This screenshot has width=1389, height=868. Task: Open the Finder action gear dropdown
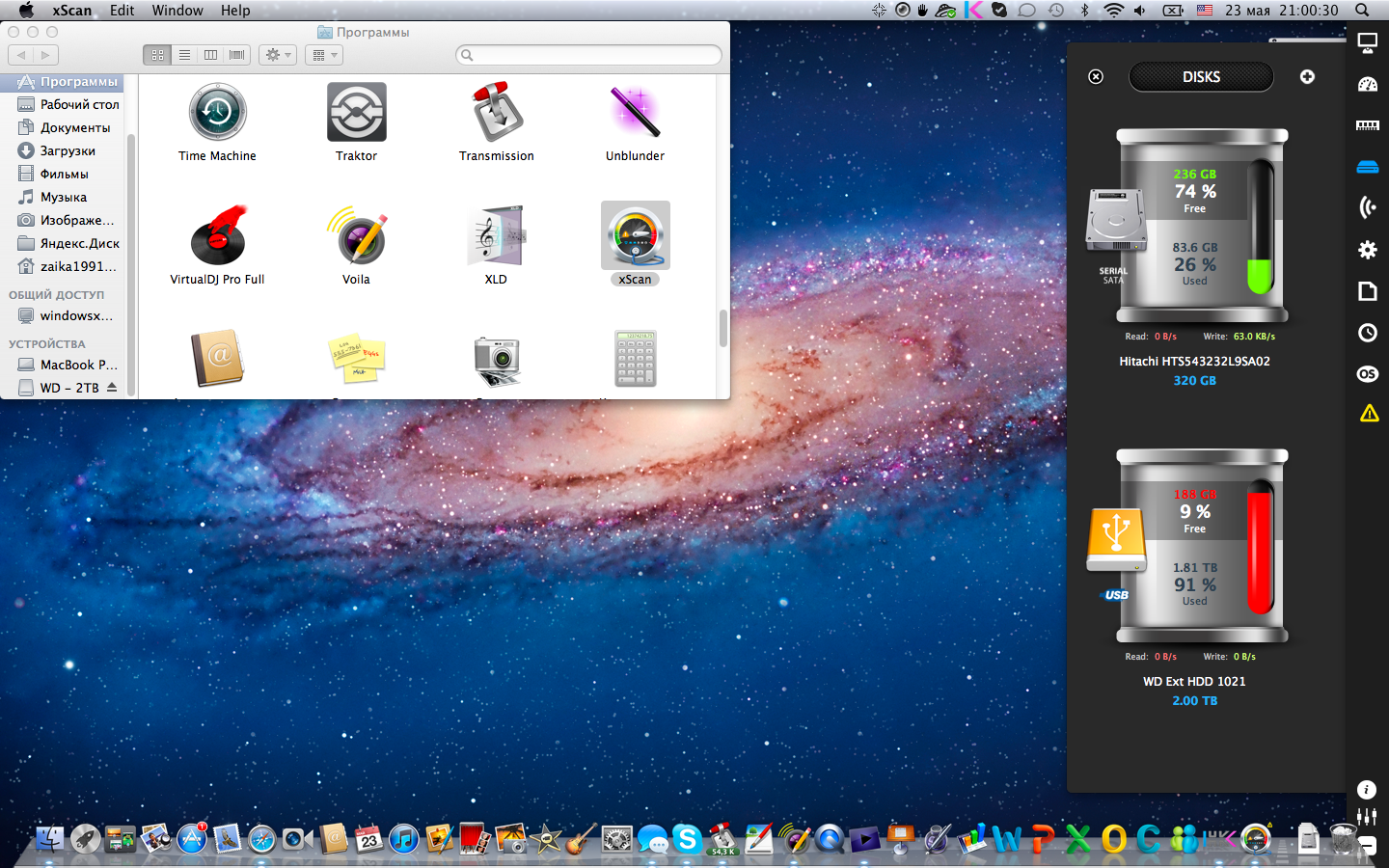(x=278, y=55)
